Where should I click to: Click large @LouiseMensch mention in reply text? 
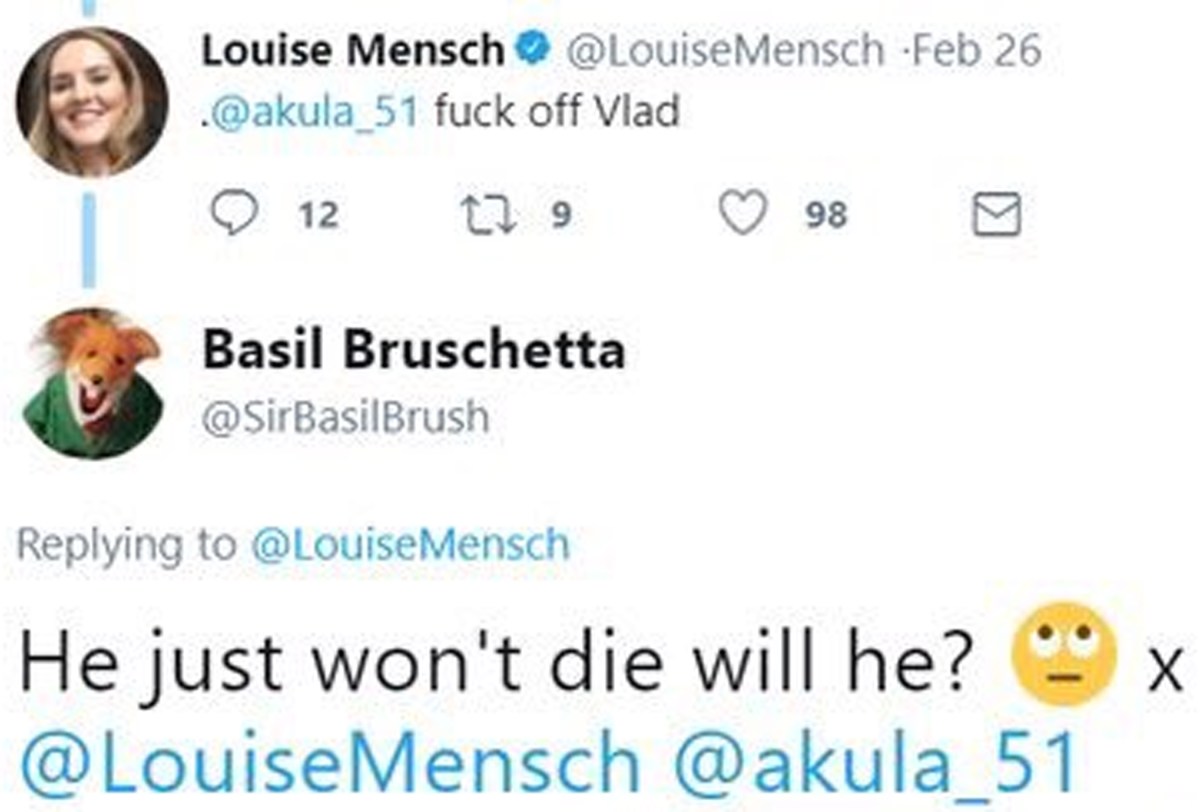point(331,762)
